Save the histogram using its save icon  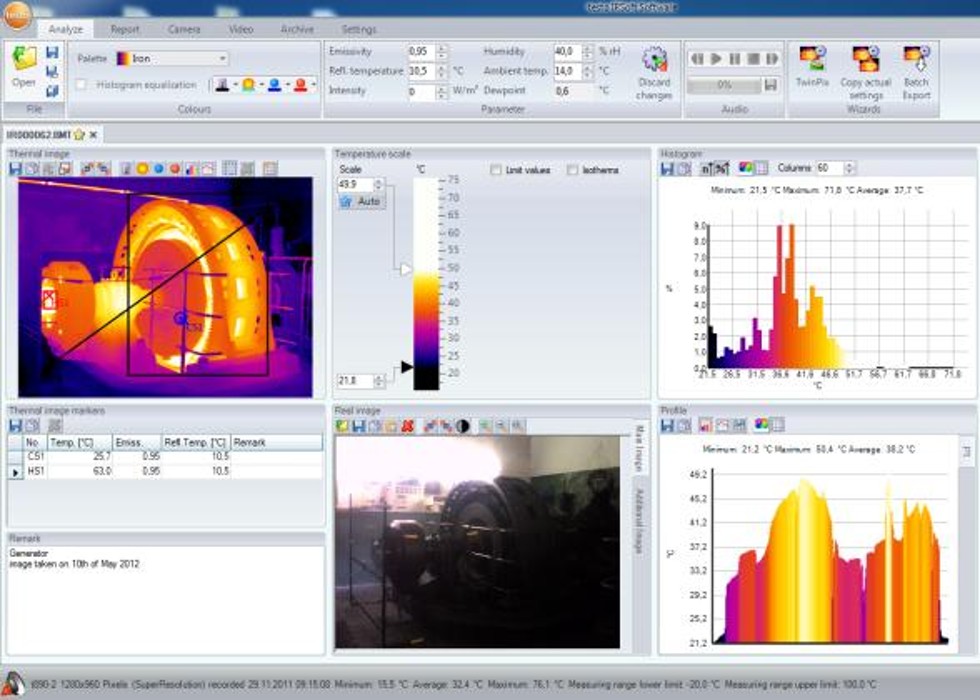click(x=667, y=169)
